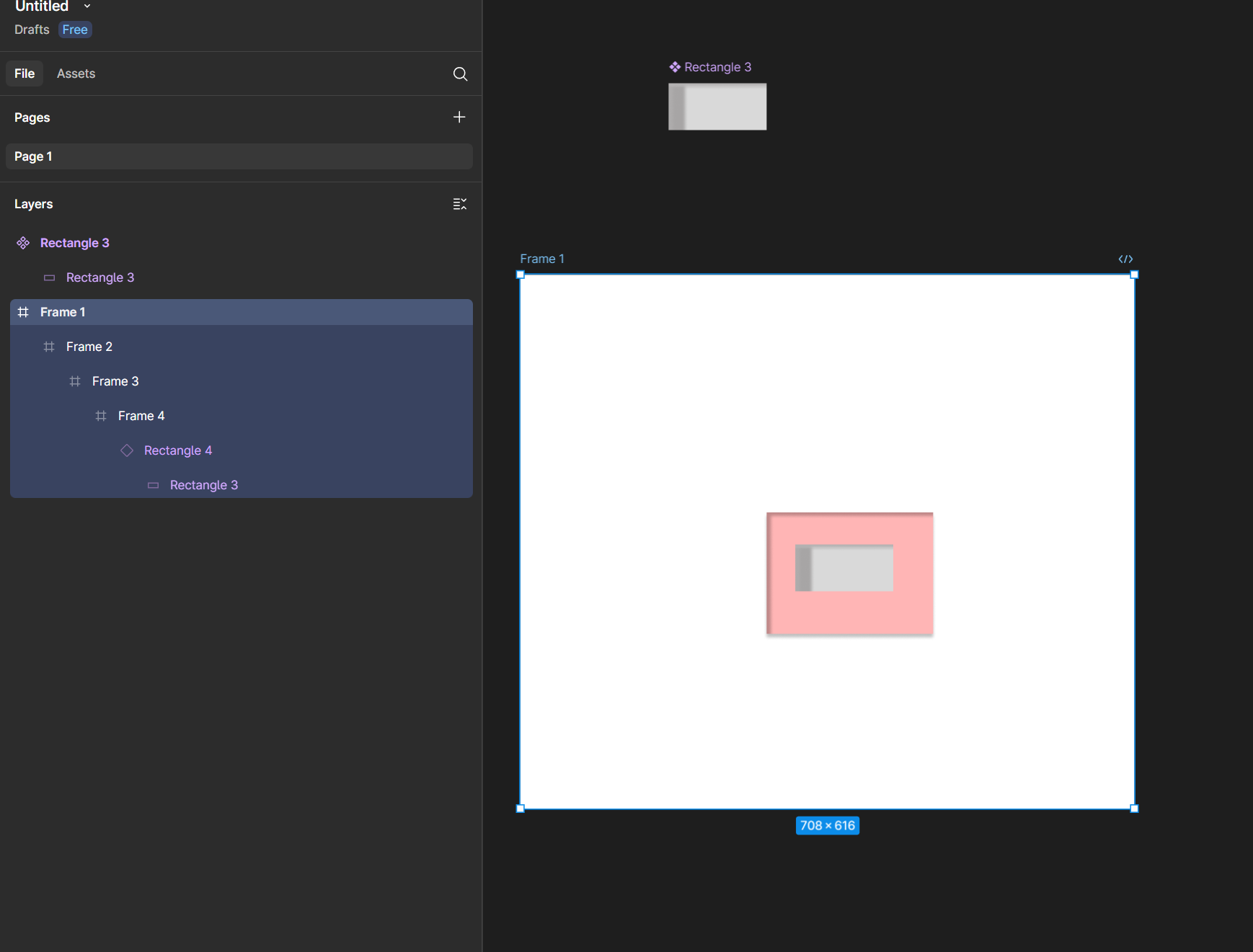Select Rectangle 3 layer nested under Rectangle 4
The height and width of the screenshot is (952, 1253).
click(242, 485)
